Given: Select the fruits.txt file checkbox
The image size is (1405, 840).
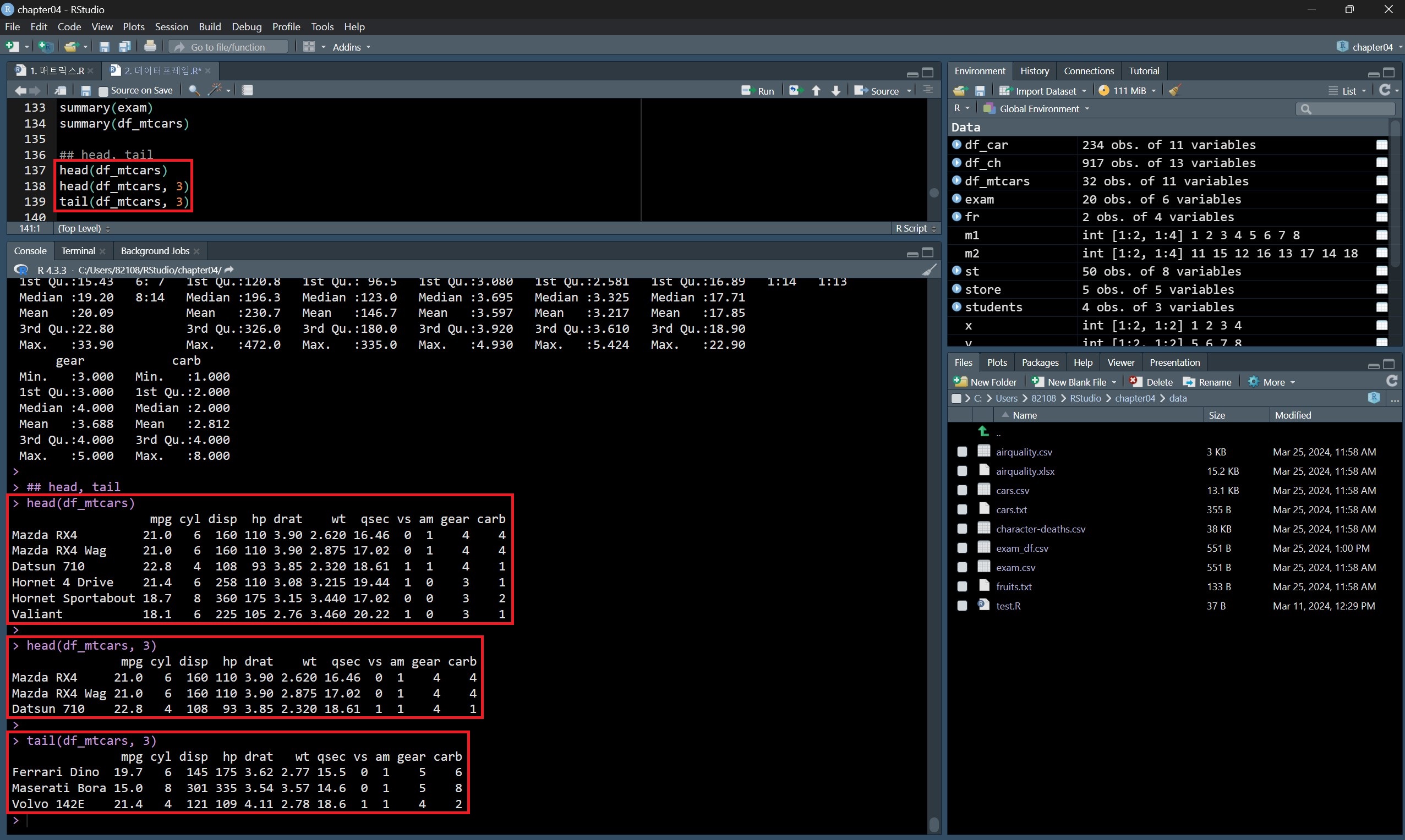Looking at the screenshot, I should (962, 587).
